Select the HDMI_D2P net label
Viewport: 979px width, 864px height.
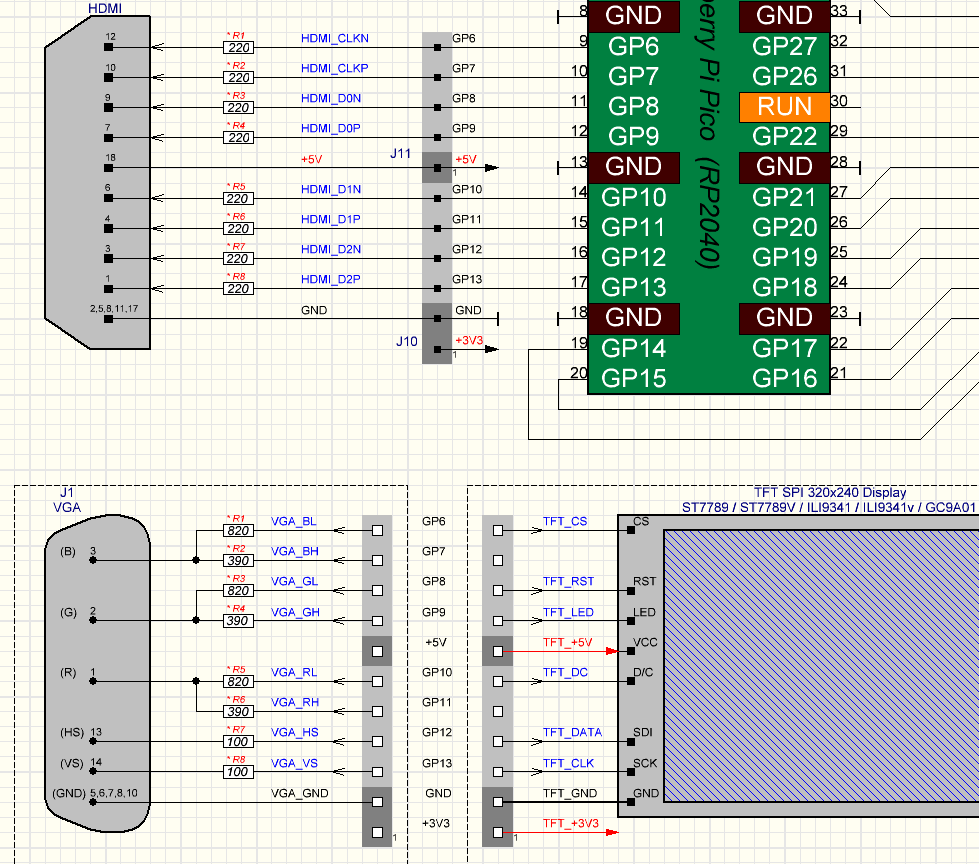point(331,279)
